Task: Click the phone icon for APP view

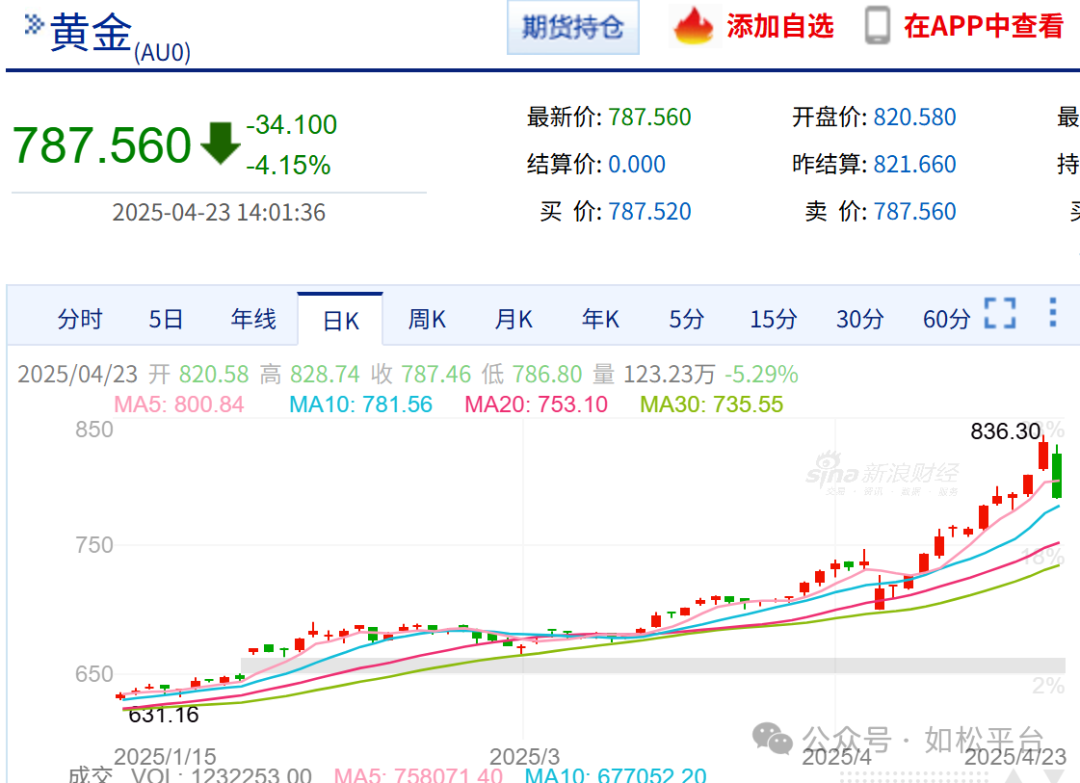Action: tap(877, 27)
